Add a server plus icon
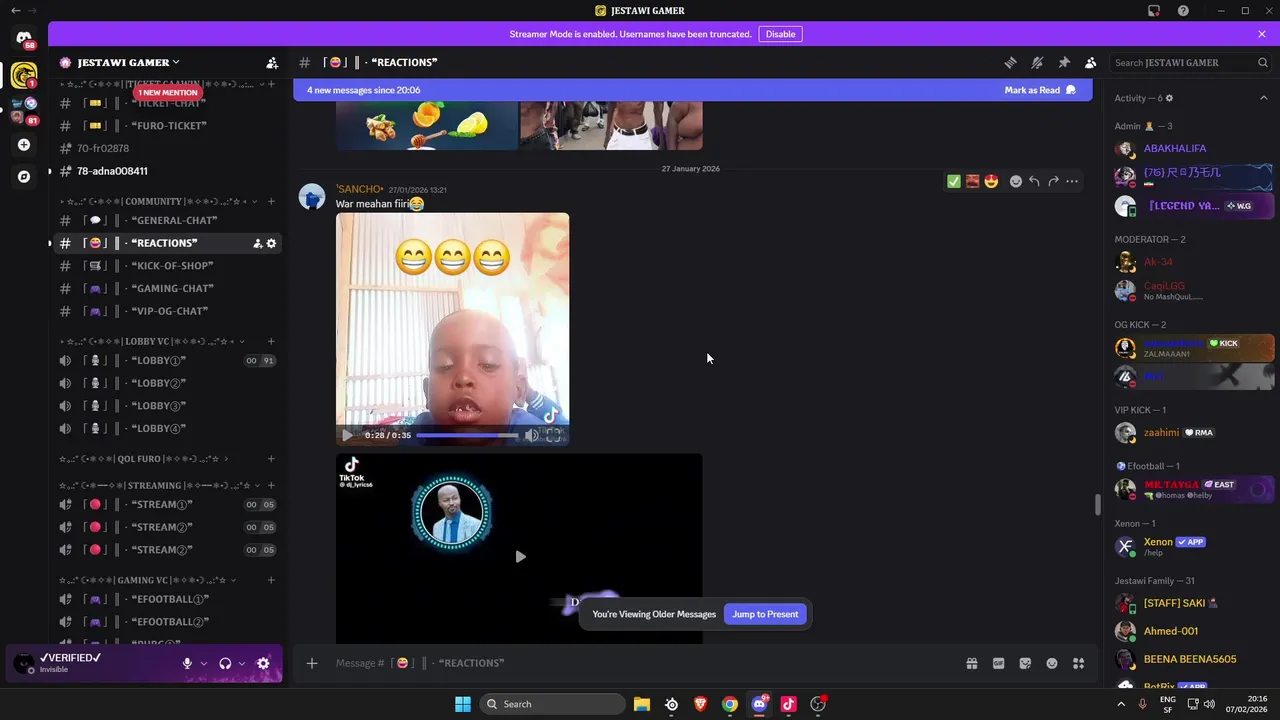 [24, 145]
